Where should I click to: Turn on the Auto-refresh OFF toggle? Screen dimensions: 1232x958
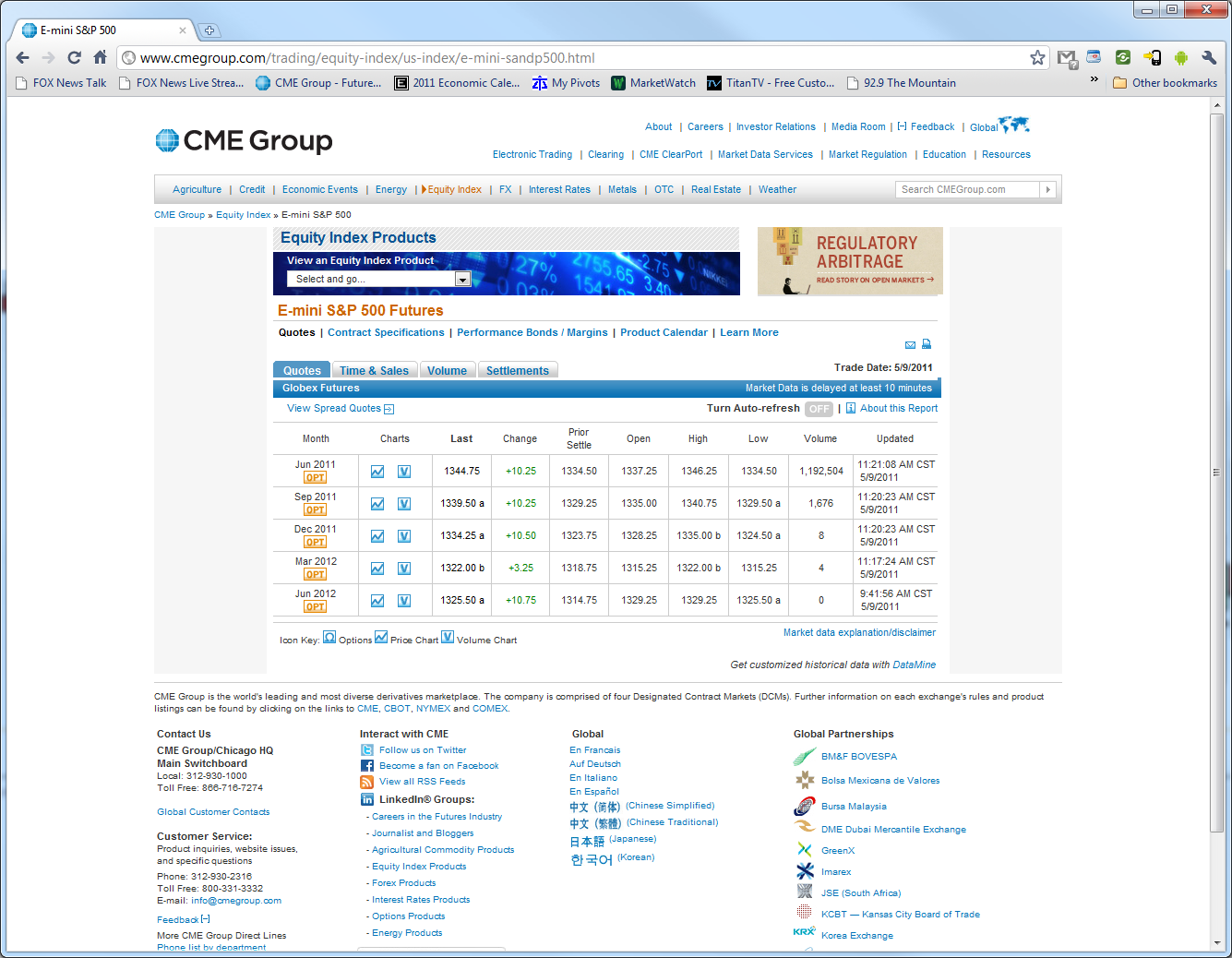tap(819, 409)
